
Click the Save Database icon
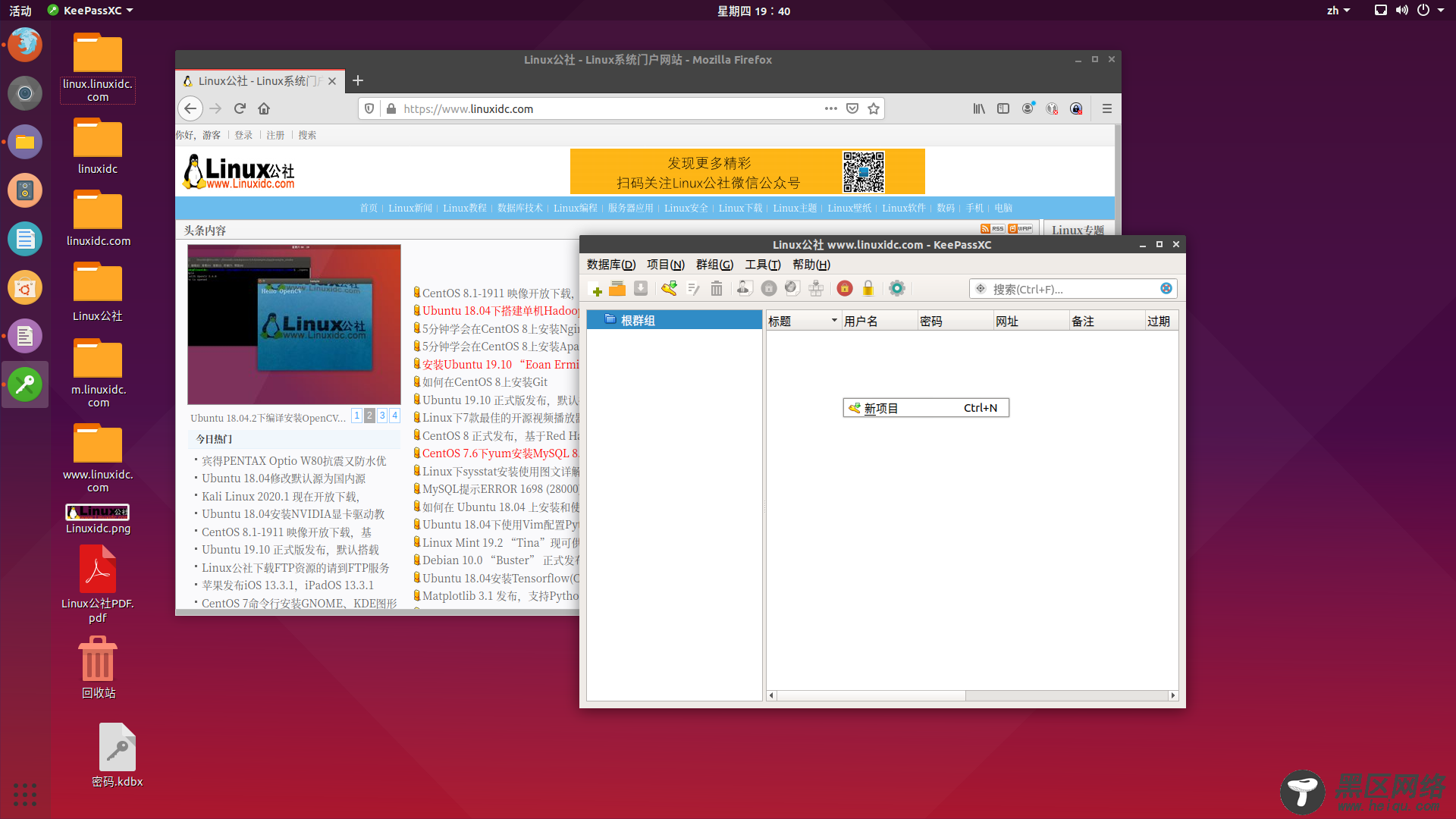(x=642, y=289)
